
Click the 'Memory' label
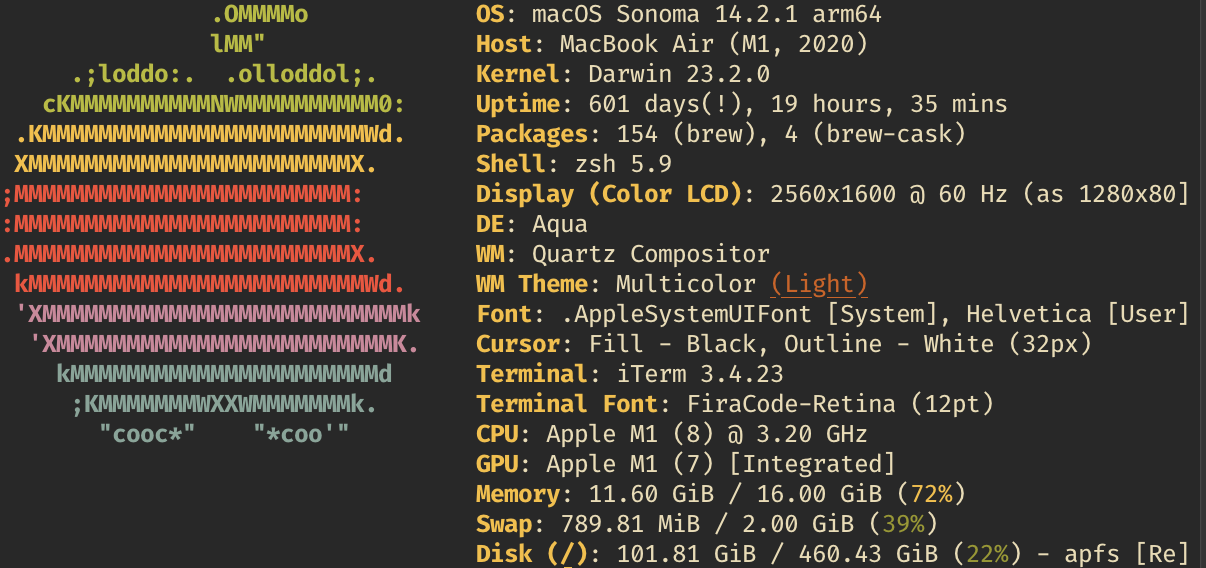518,495
